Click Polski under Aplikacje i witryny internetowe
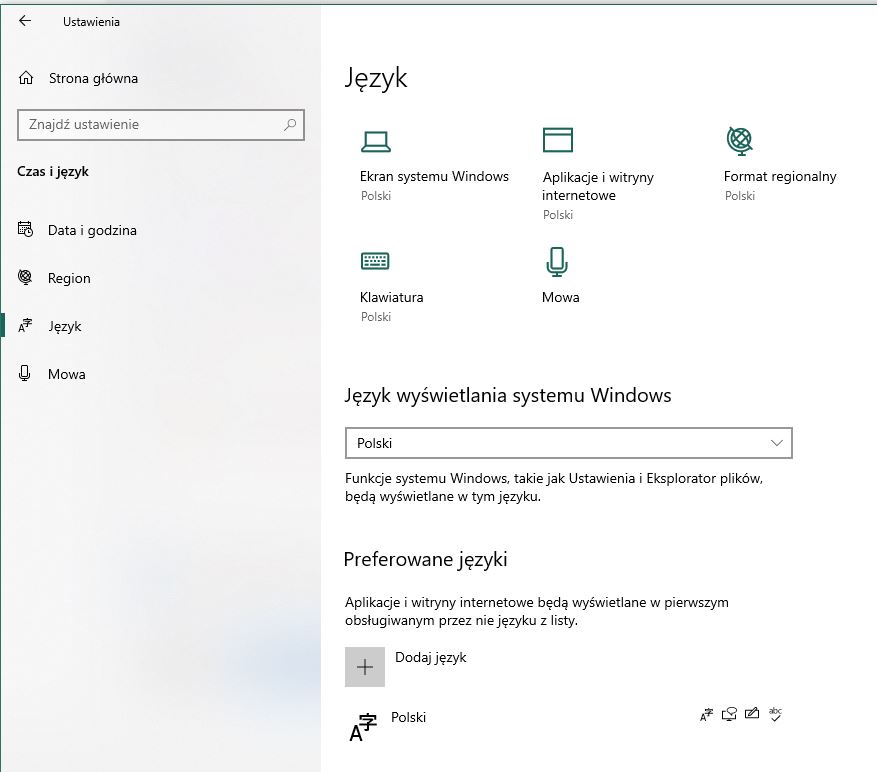 [558, 215]
